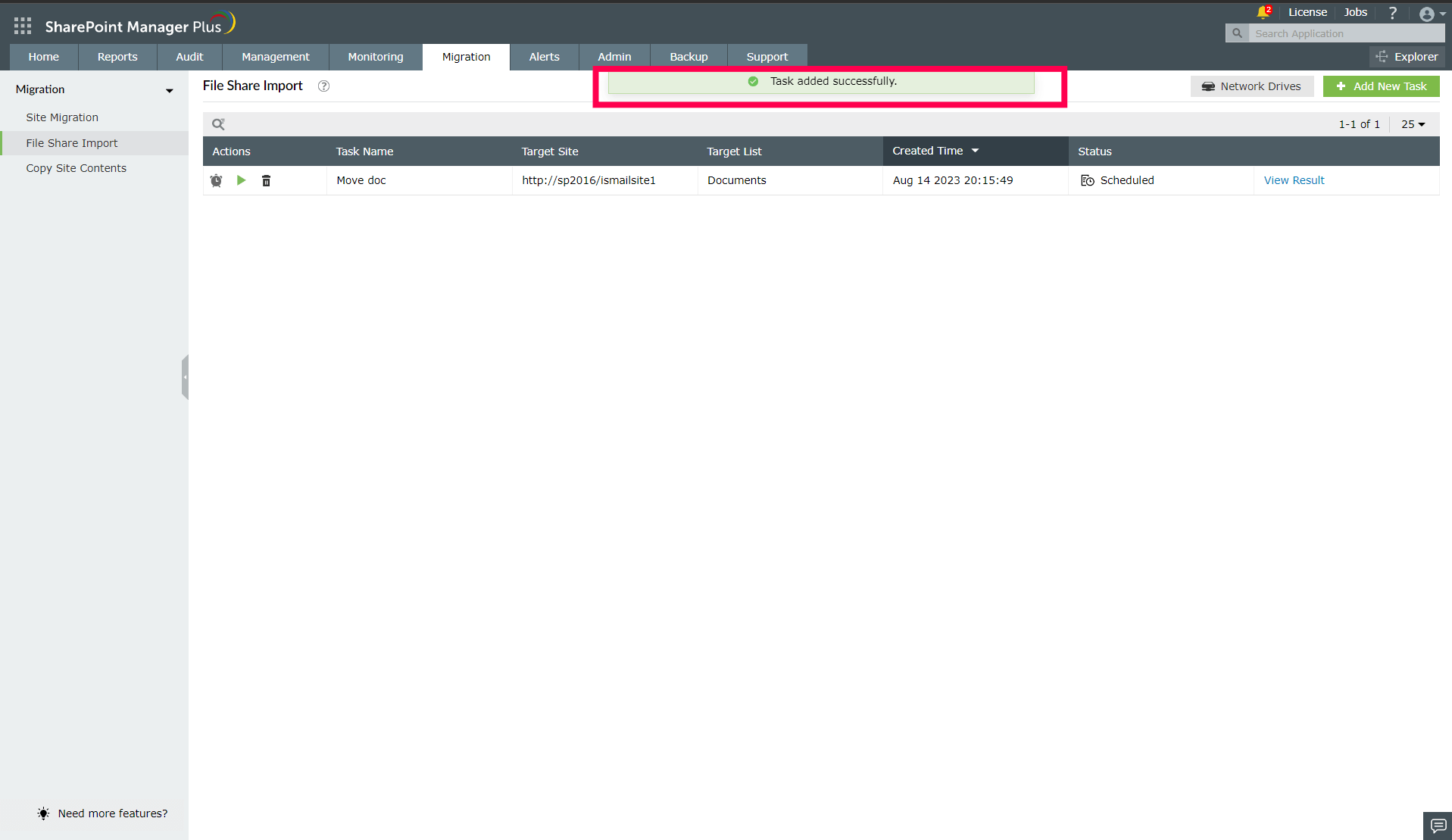1452x840 pixels.
Task: Collapse the left sidebar panel handle
Action: click(186, 376)
